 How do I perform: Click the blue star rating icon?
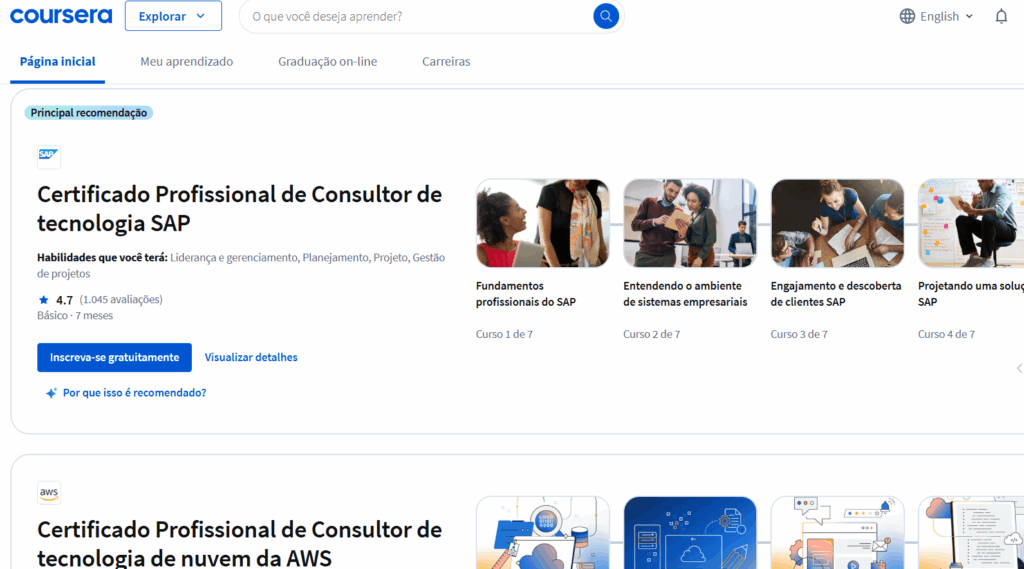pos(44,300)
